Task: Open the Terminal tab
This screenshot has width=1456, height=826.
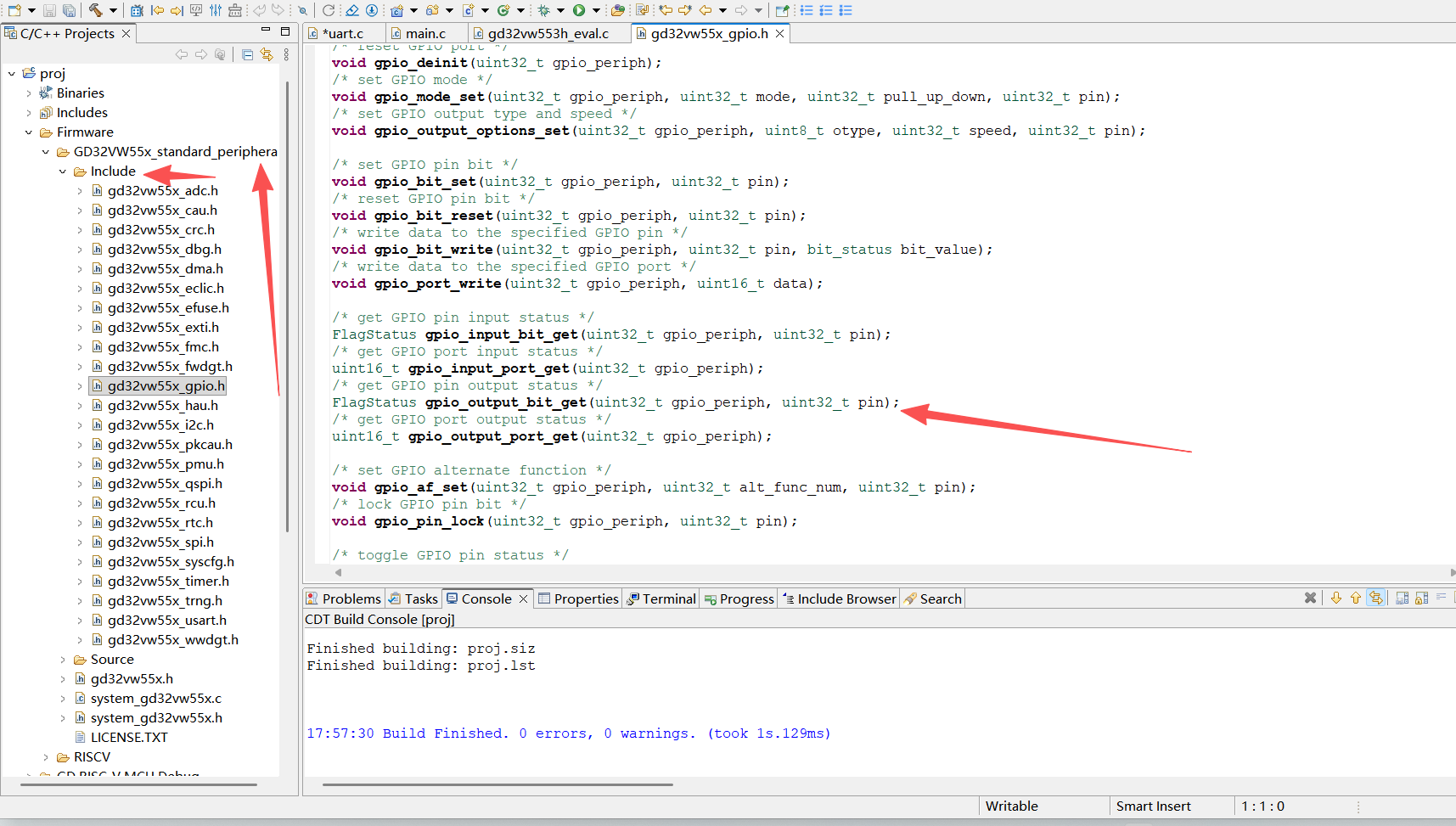Action: tap(661, 598)
